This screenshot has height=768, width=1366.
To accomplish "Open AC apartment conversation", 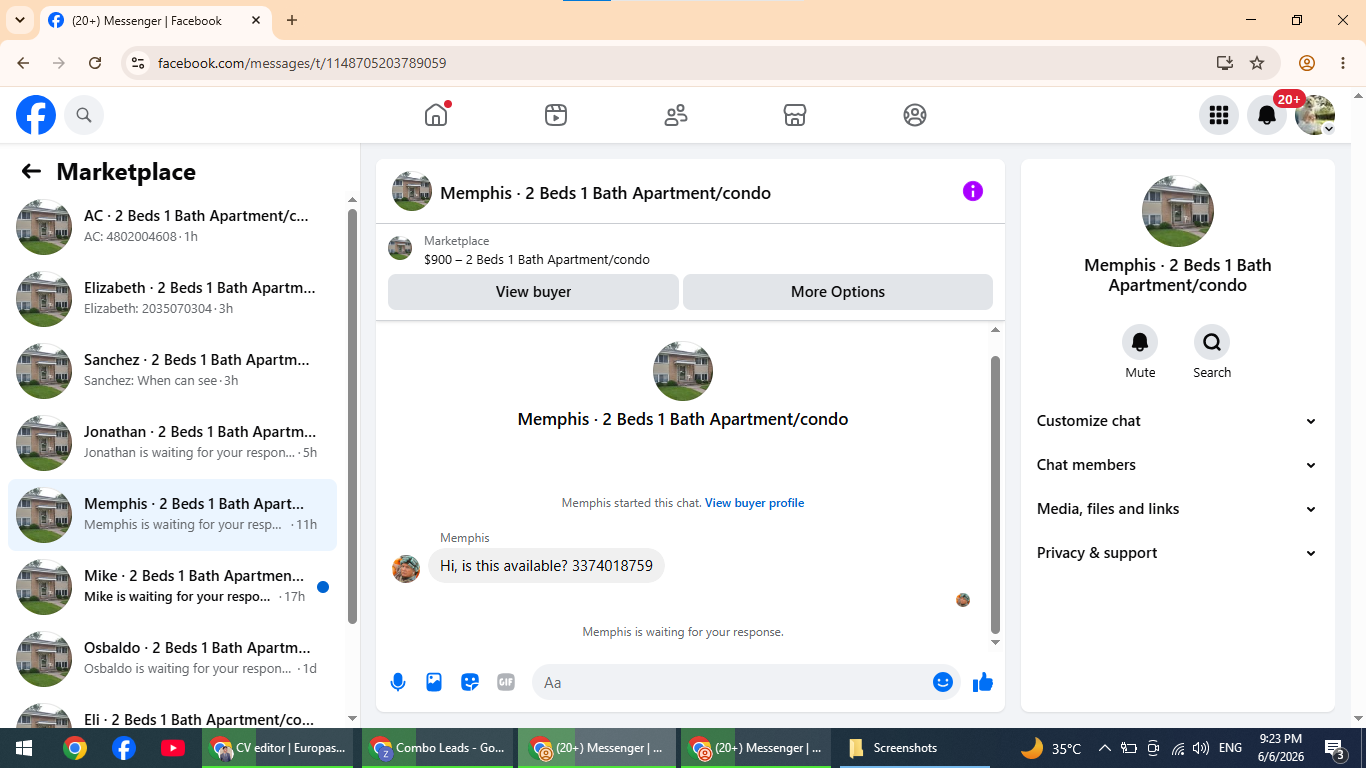I will click(172, 227).
